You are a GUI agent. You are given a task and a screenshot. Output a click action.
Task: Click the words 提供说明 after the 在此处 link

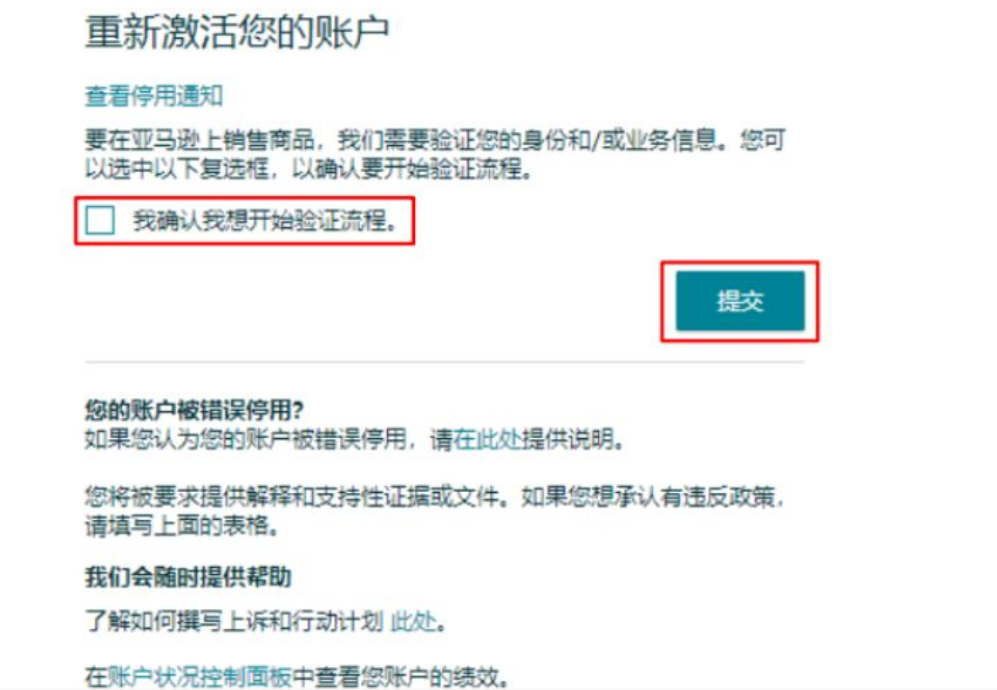(574, 439)
